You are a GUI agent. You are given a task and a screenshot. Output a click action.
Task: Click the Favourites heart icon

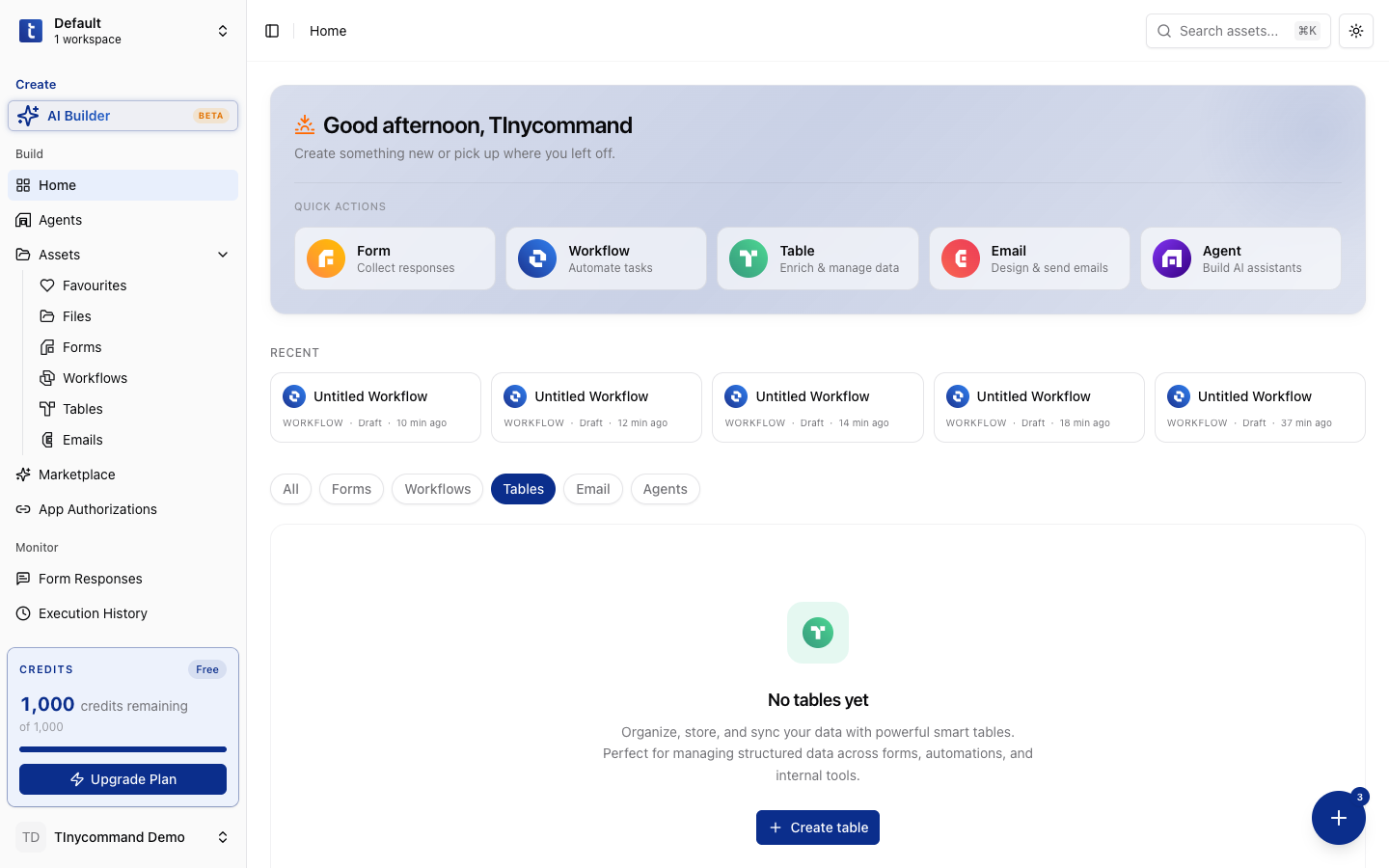[47, 285]
